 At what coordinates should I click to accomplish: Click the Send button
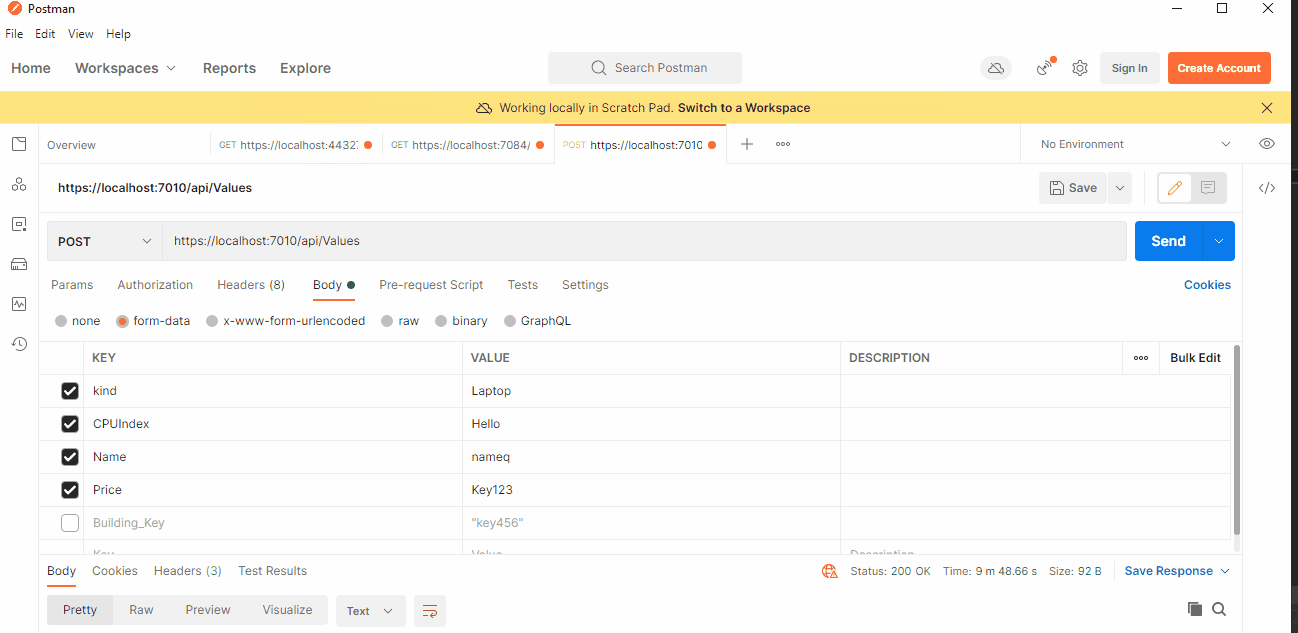coord(1168,241)
